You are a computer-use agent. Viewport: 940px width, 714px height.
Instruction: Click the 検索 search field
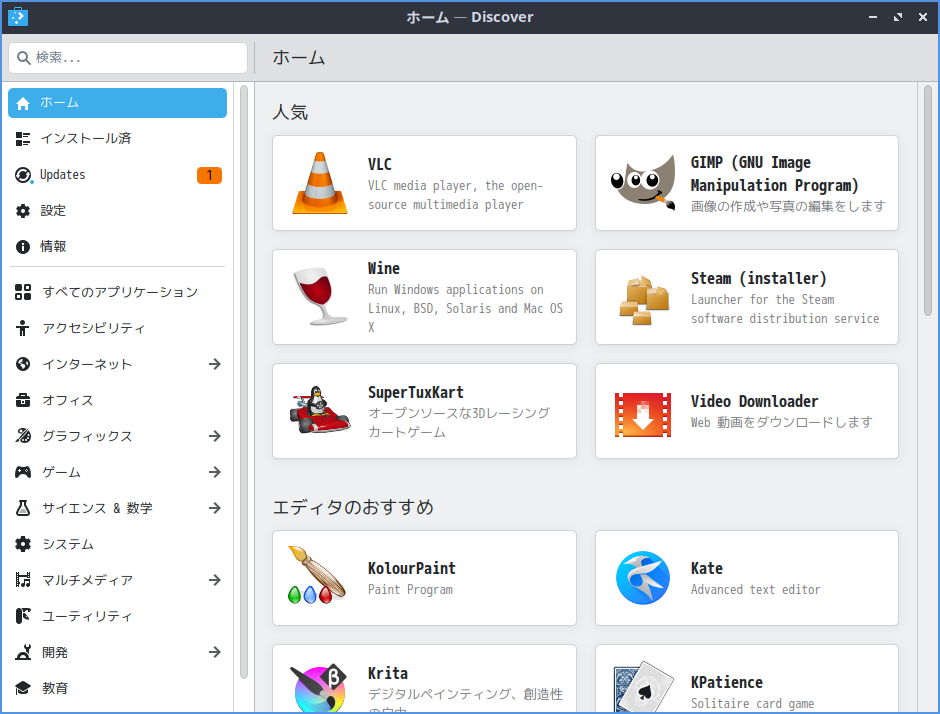[128, 58]
